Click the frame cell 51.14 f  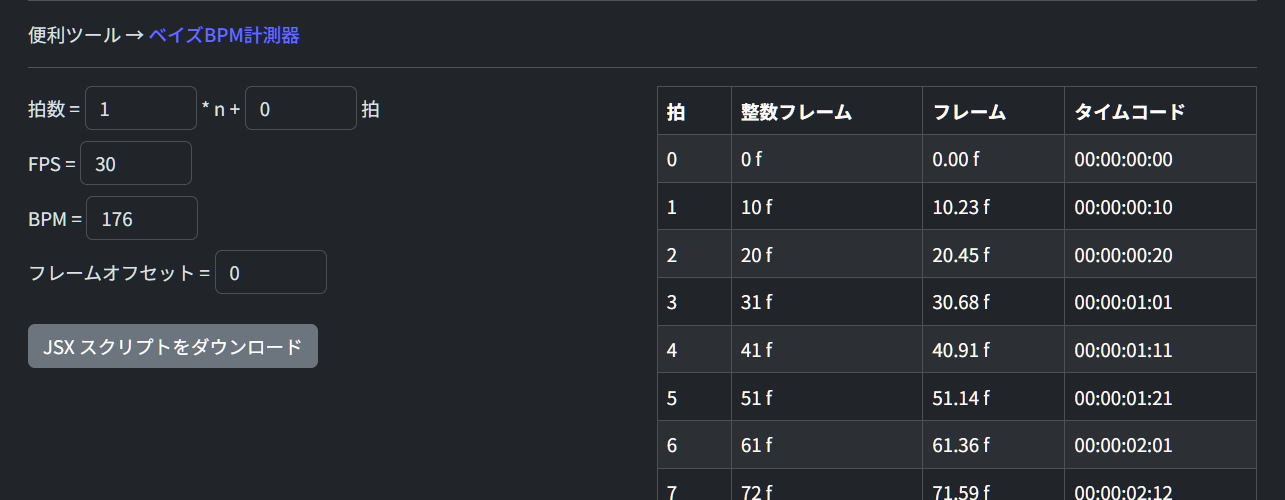961,398
